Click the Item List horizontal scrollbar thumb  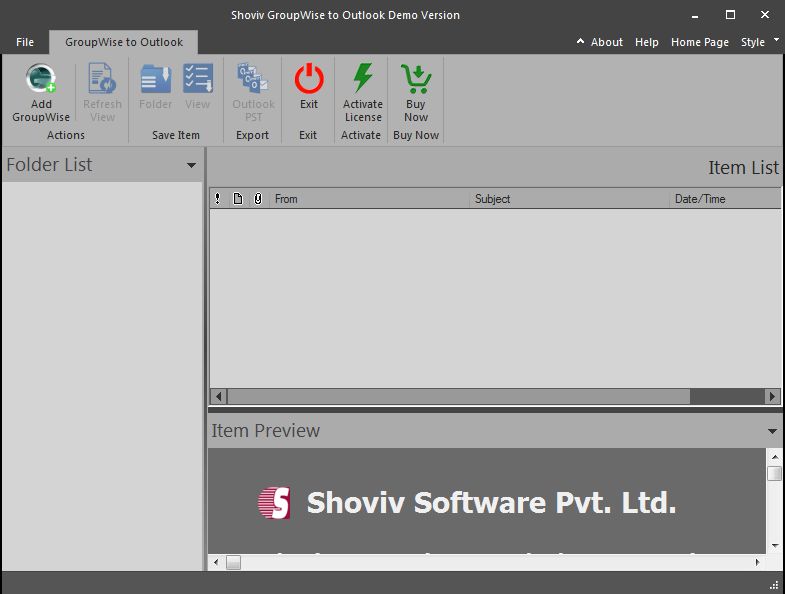click(x=459, y=396)
